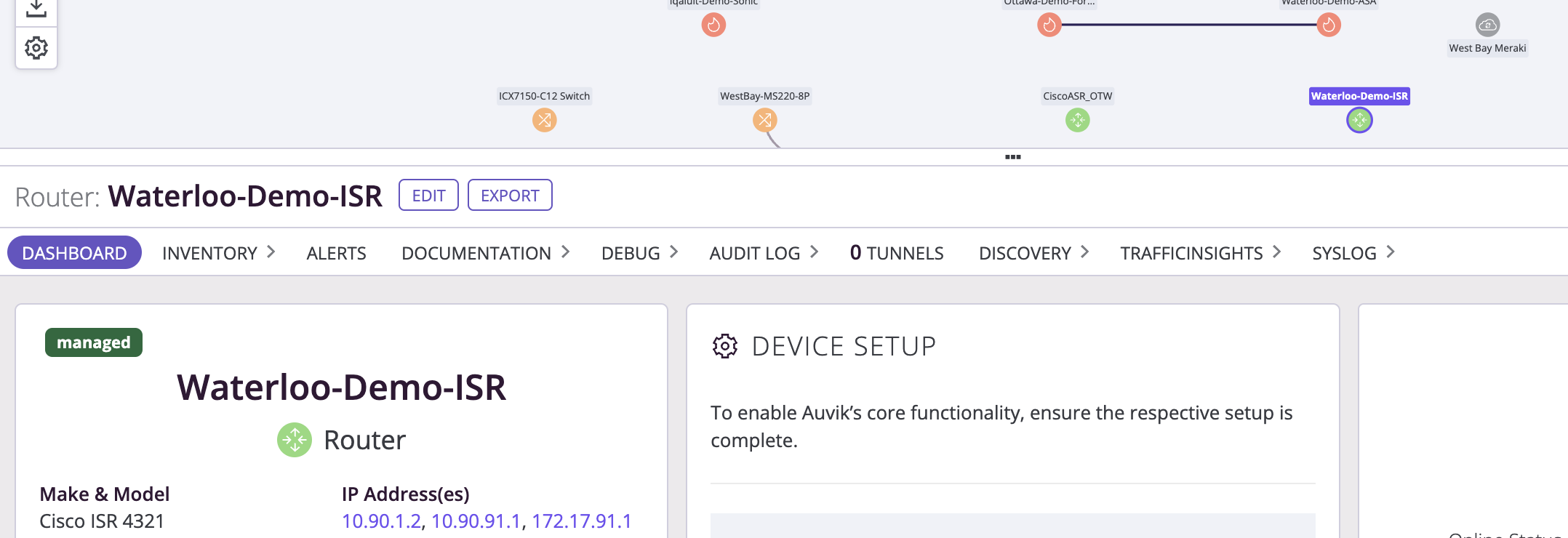Image resolution: width=1568 pixels, height=538 pixels.
Task: Expand the Debug tab chevron
Action: tap(674, 252)
